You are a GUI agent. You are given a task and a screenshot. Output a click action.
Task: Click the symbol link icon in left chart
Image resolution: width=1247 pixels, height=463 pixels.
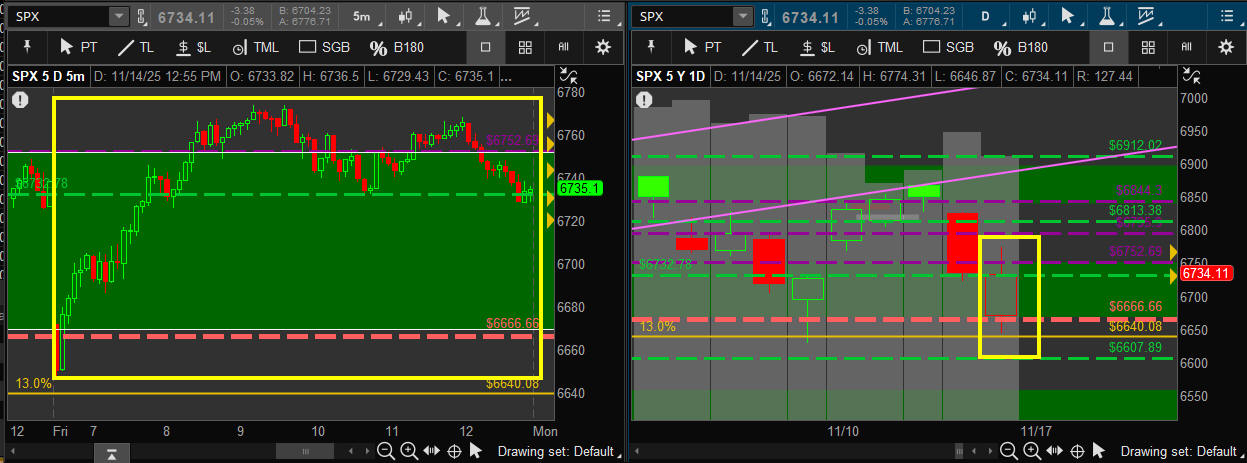click(141, 16)
